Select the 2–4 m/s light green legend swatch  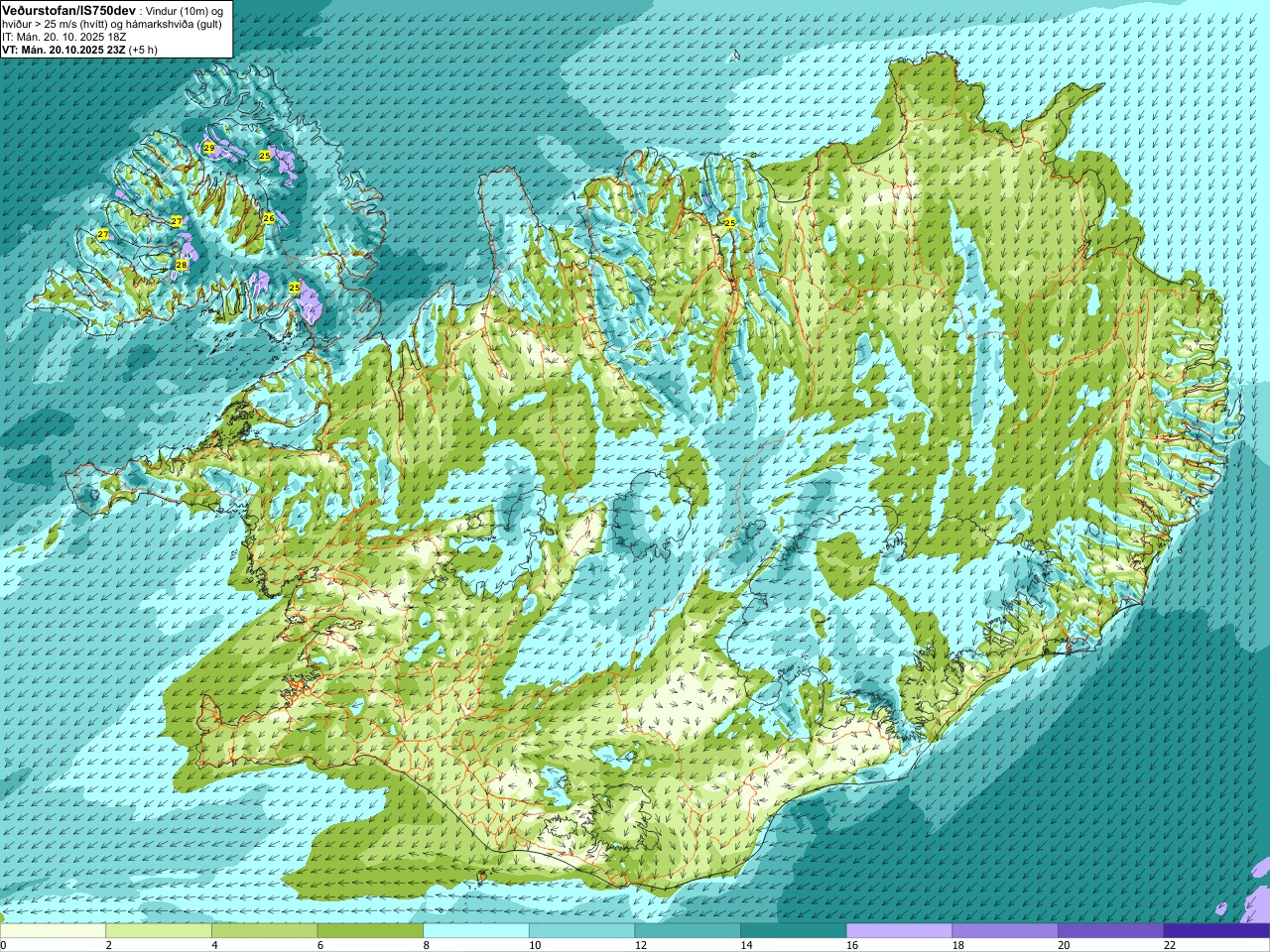(x=159, y=931)
